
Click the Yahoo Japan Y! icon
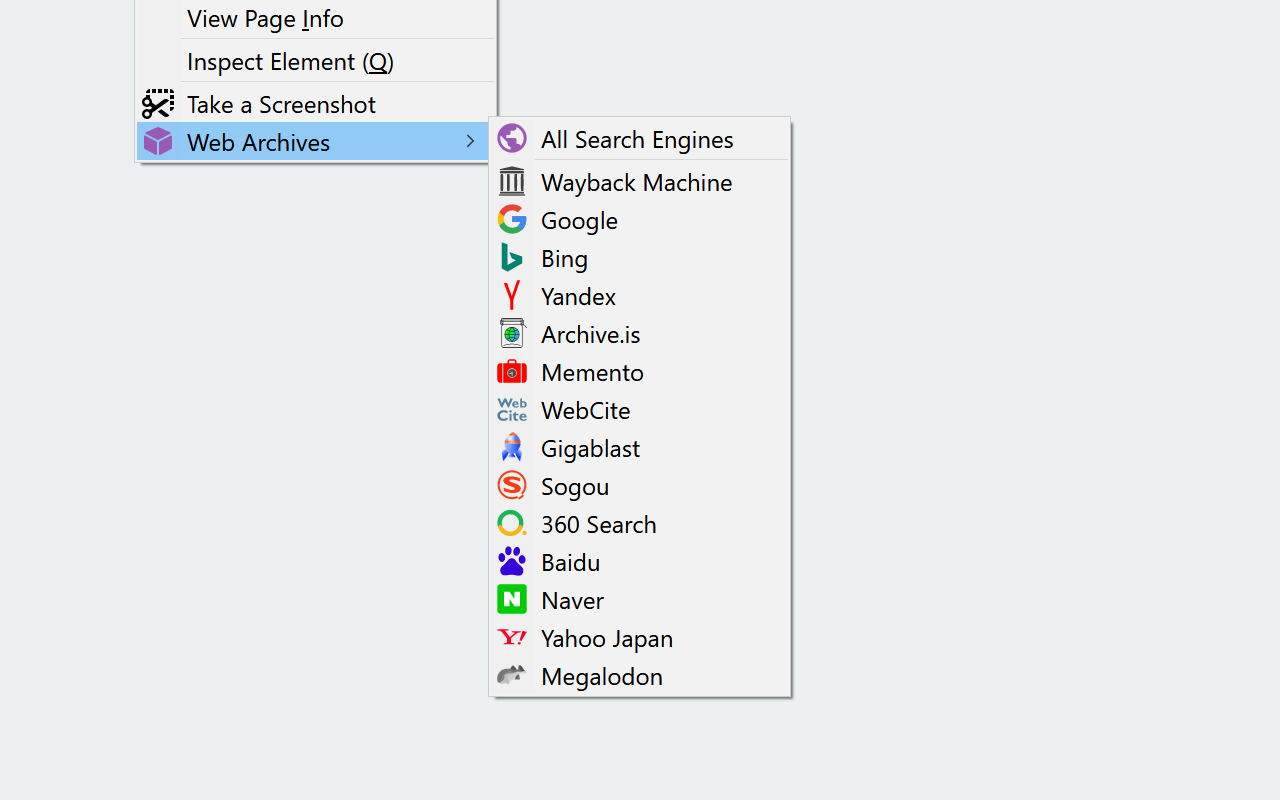[512, 637]
